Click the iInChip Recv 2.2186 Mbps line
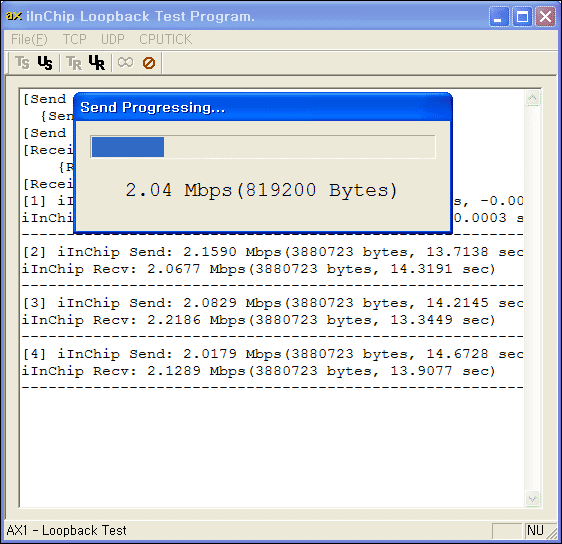 (x=259, y=320)
